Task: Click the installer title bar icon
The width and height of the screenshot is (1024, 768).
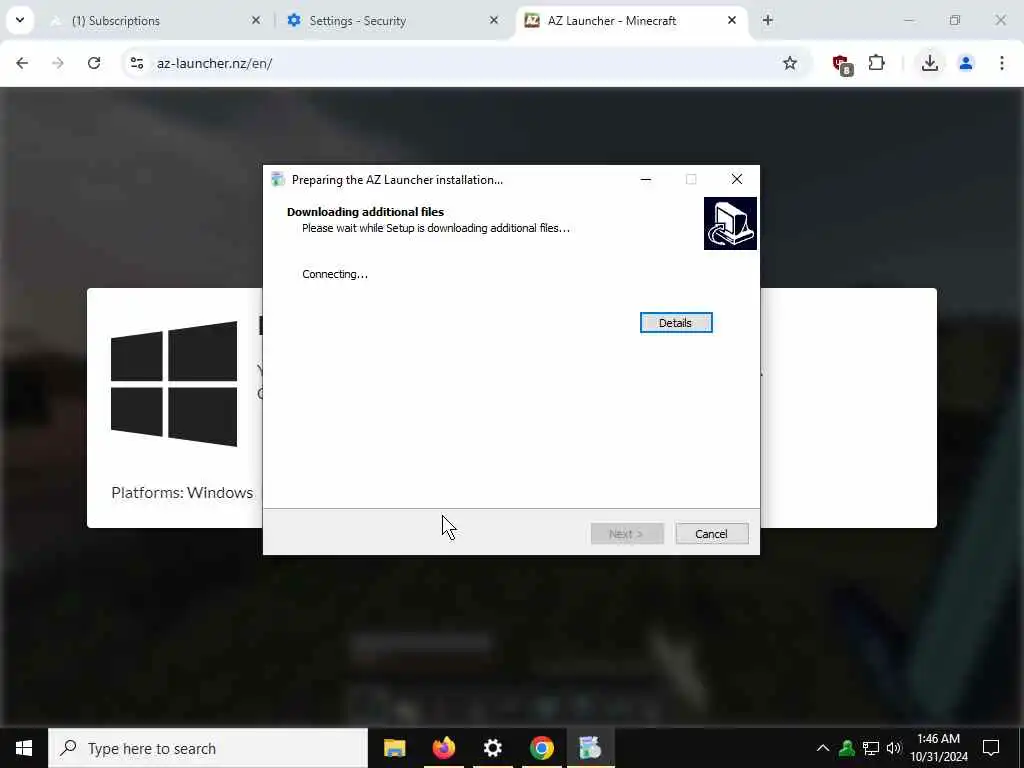Action: pyautogui.click(x=278, y=179)
